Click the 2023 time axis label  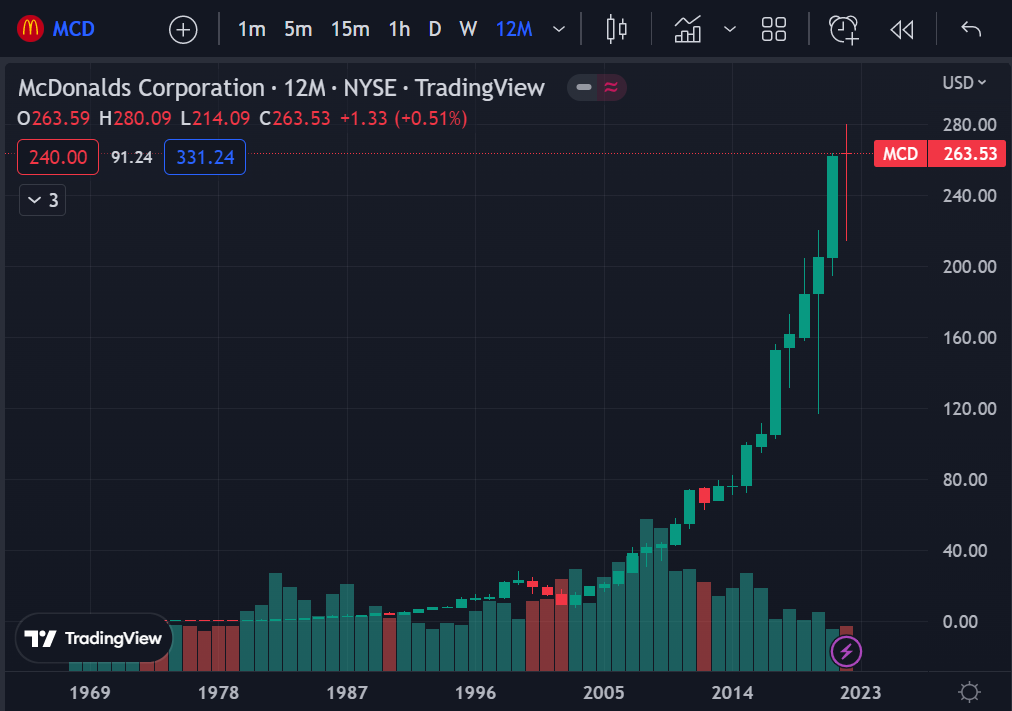(x=860, y=693)
